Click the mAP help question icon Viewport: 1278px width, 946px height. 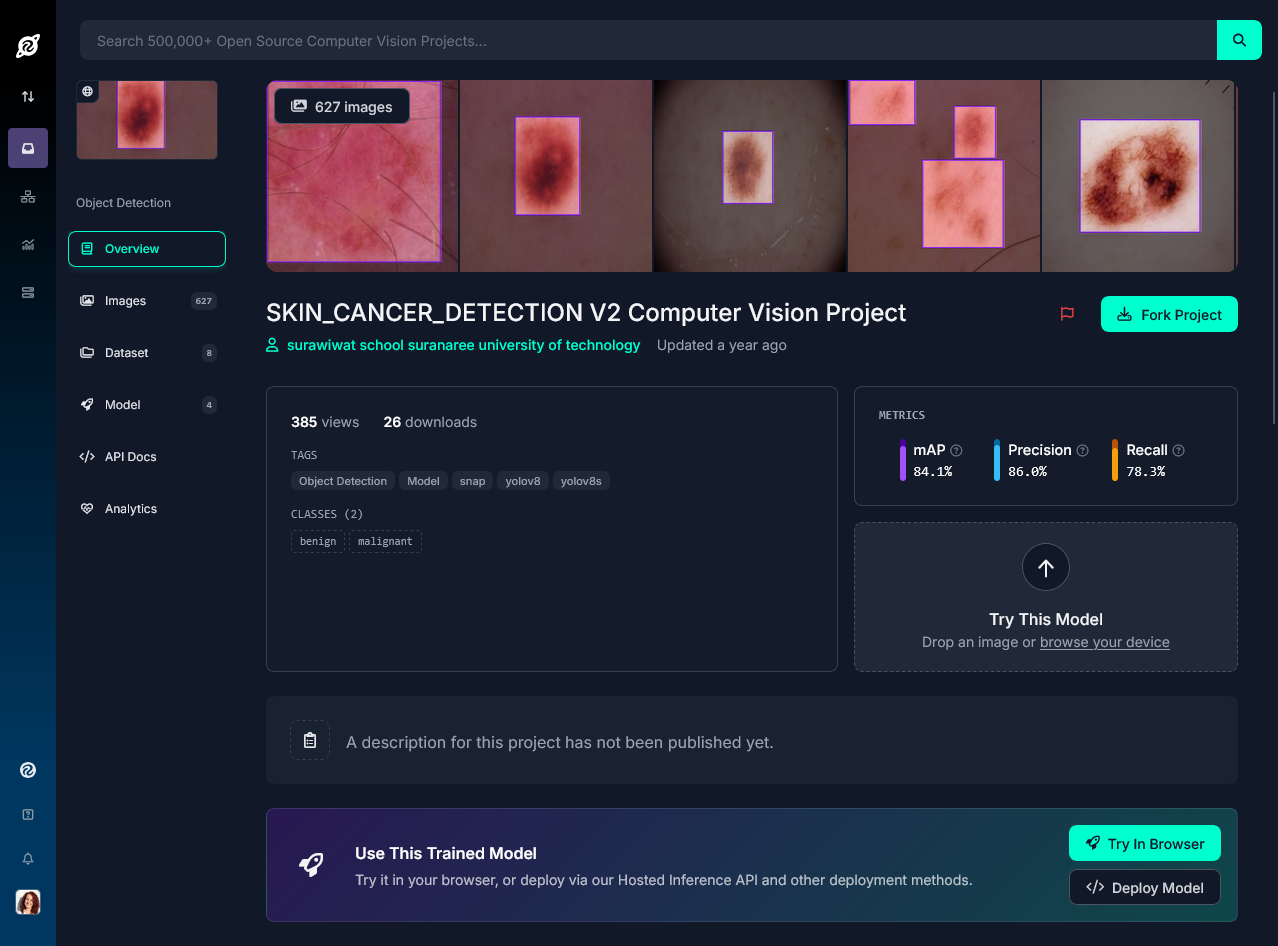point(956,451)
